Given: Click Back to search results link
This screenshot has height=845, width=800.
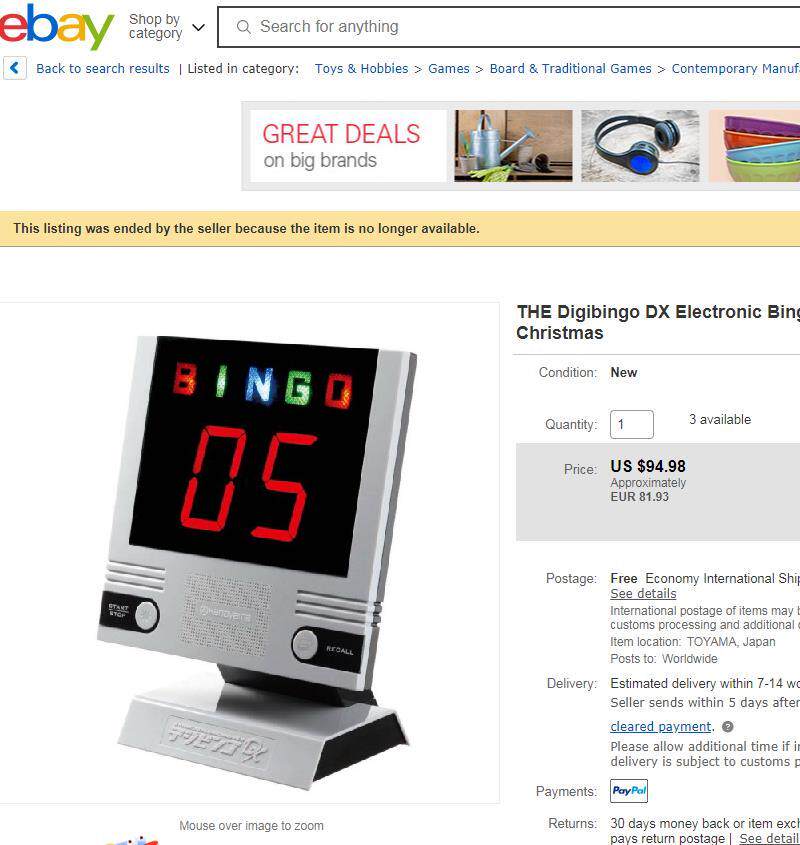Looking at the screenshot, I should click(x=102, y=68).
